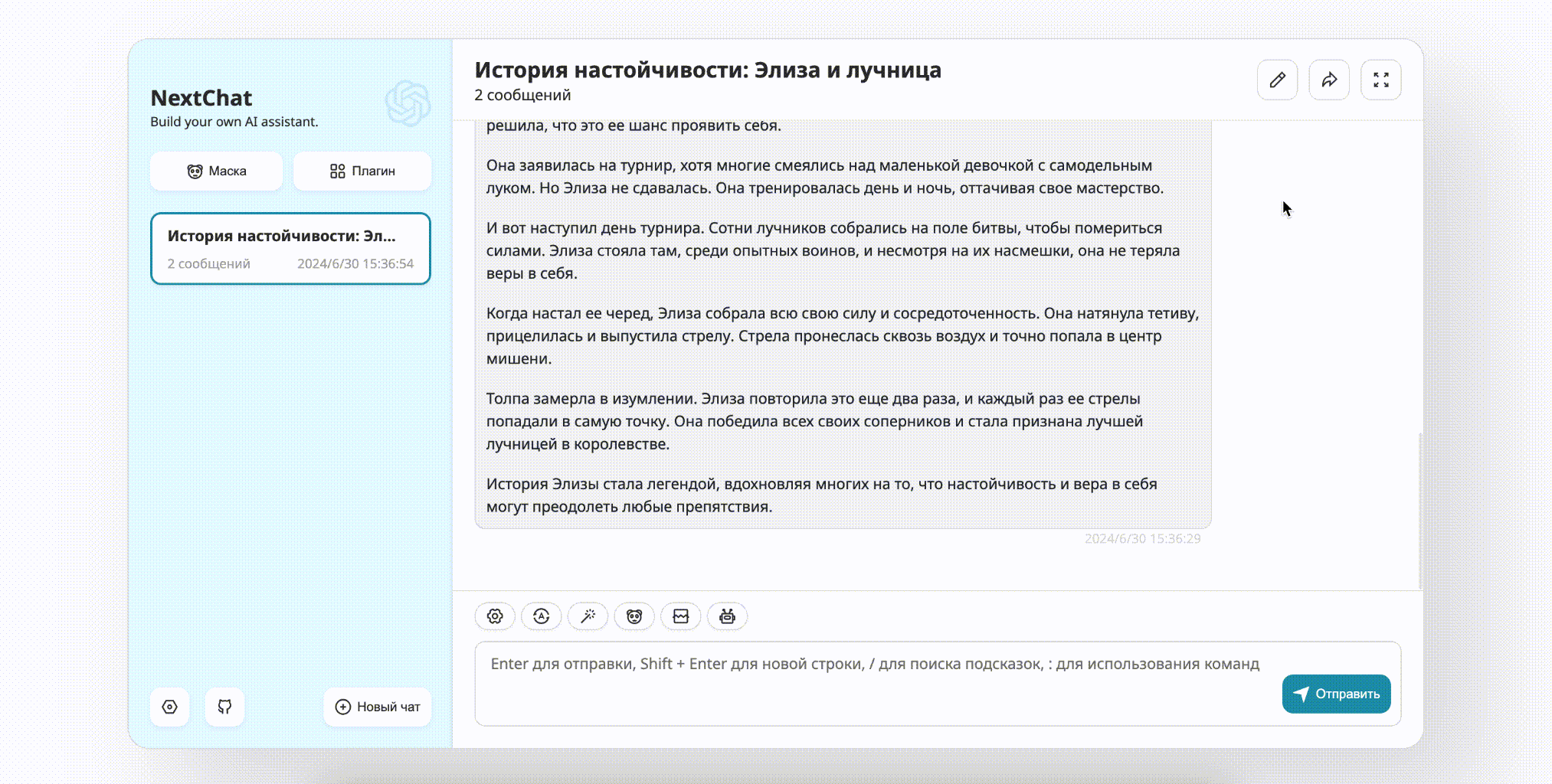Viewport: 1552px width, 784px height.
Task: Click the chat area vertical scrollbar
Action: click(x=1420, y=511)
